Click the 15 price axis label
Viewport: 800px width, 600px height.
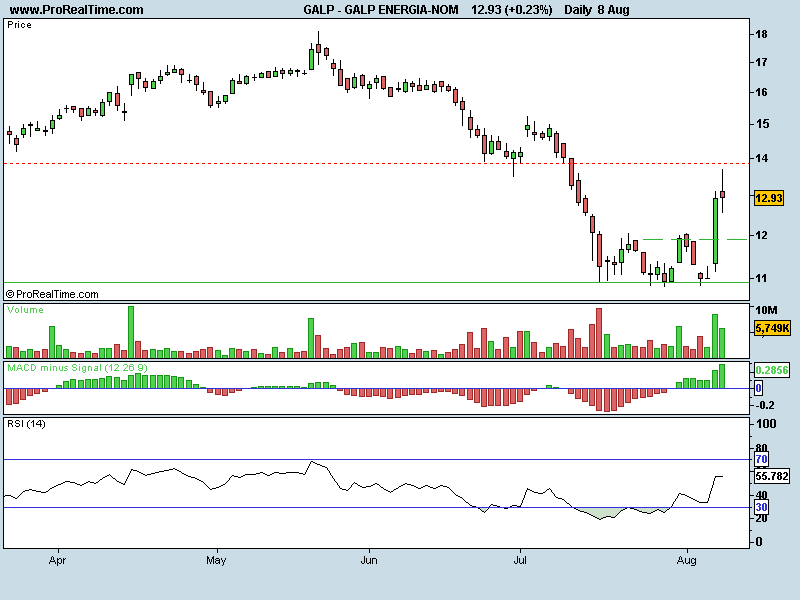pos(761,124)
